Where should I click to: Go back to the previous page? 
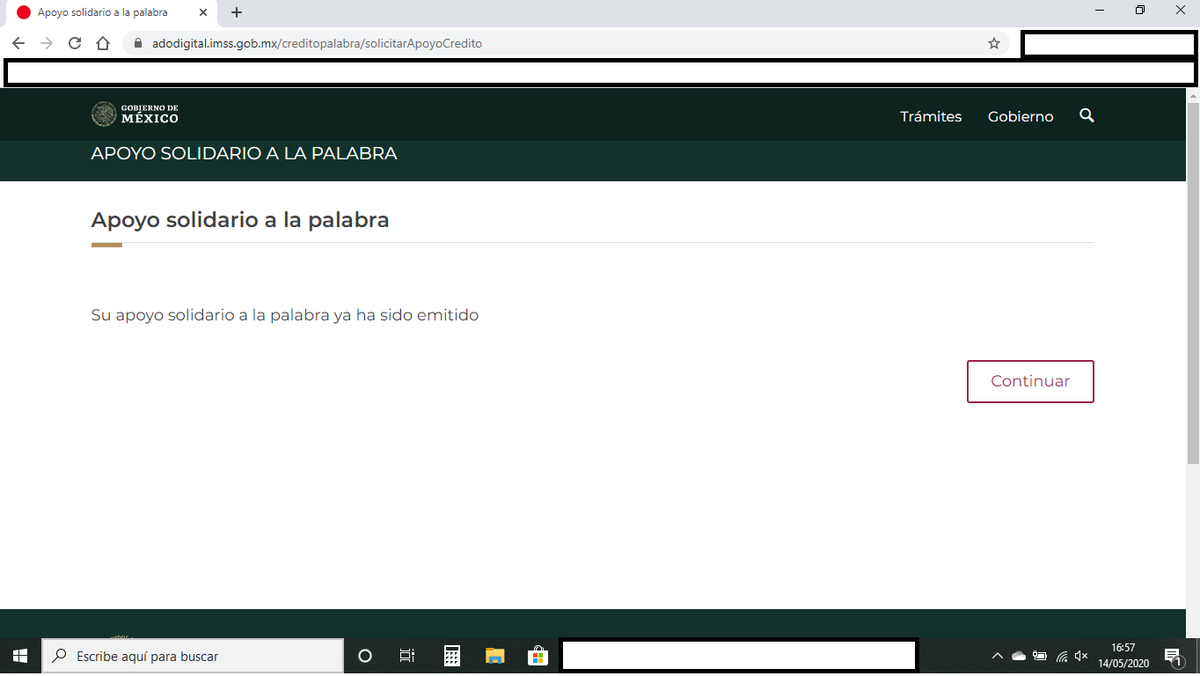pos(18,43)
